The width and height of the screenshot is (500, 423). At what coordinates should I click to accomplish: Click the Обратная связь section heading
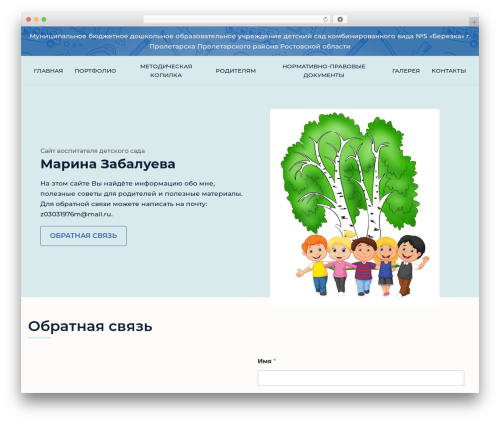tap(90, 326)
